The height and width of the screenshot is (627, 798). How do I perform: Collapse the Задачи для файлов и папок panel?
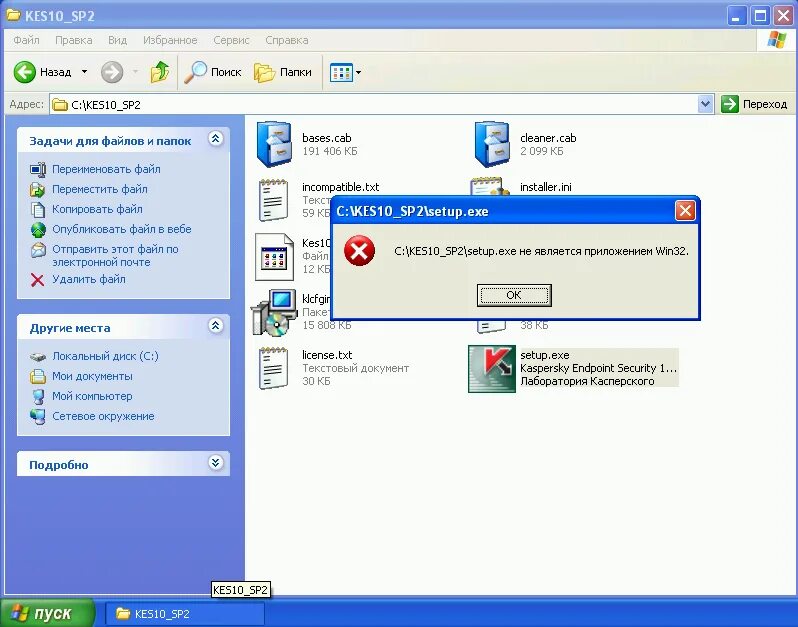pos(216,138)
